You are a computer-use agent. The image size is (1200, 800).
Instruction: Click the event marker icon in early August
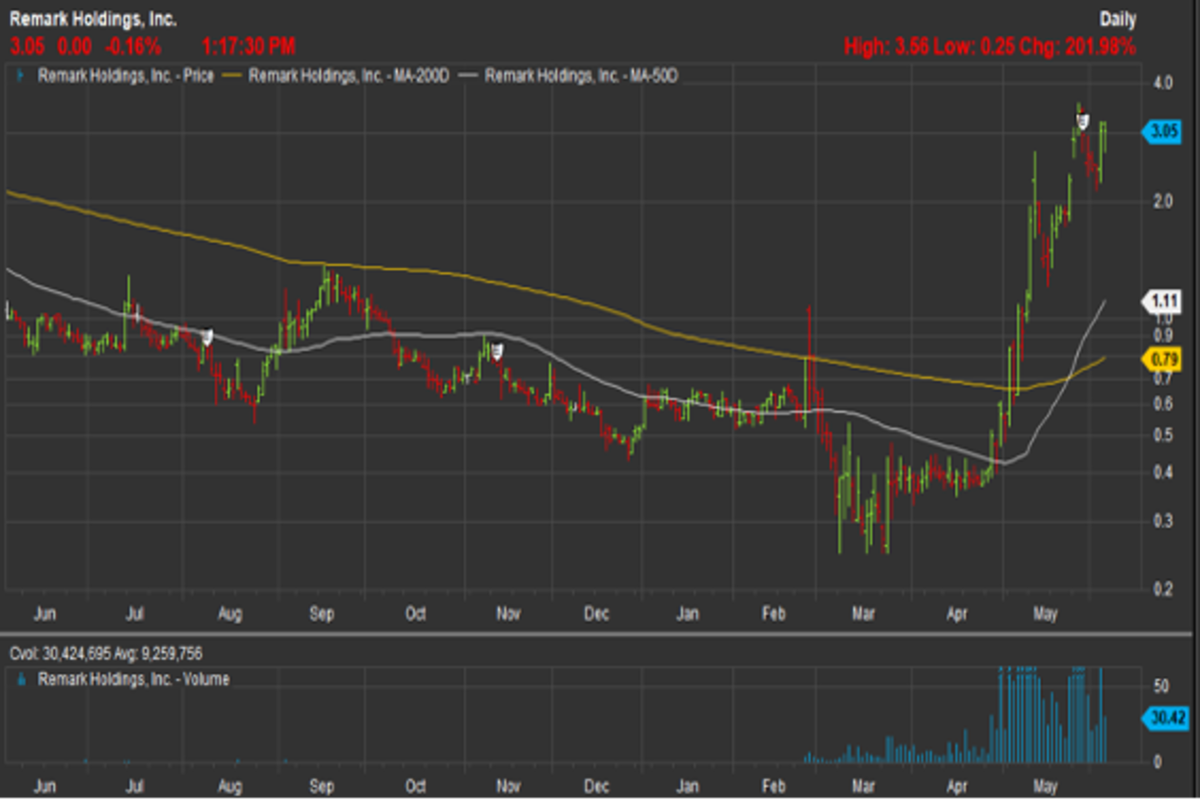point(208,337)
